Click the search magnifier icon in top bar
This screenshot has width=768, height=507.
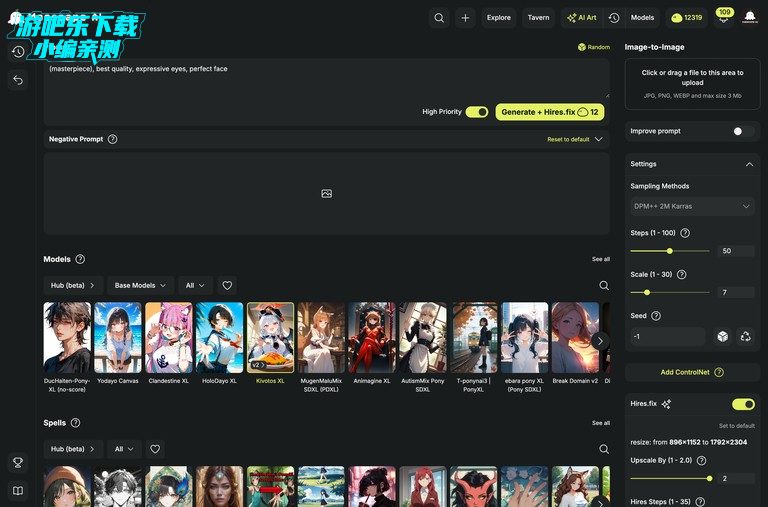click(439, 17)
